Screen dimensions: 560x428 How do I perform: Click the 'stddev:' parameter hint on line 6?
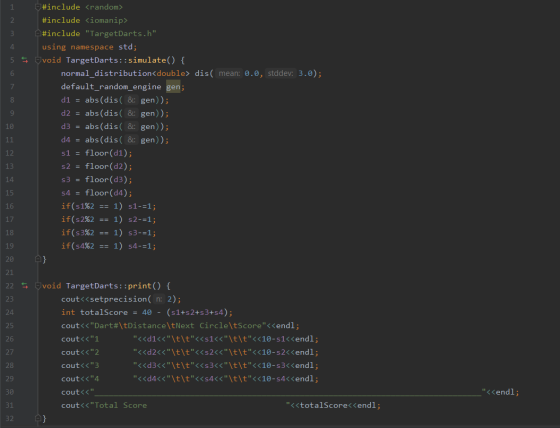click(280, 73)
